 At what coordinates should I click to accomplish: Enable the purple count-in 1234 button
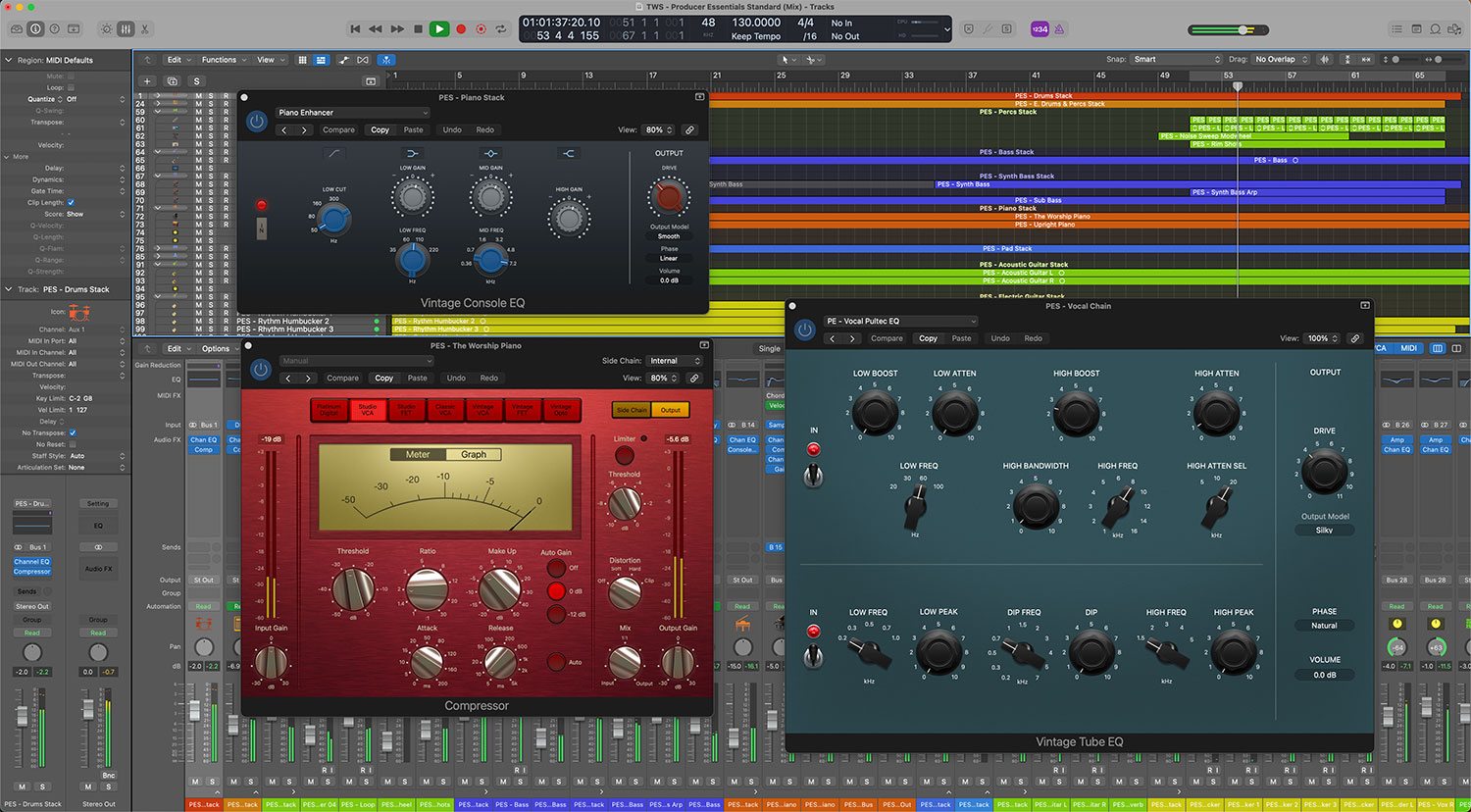click(1040, 29)
